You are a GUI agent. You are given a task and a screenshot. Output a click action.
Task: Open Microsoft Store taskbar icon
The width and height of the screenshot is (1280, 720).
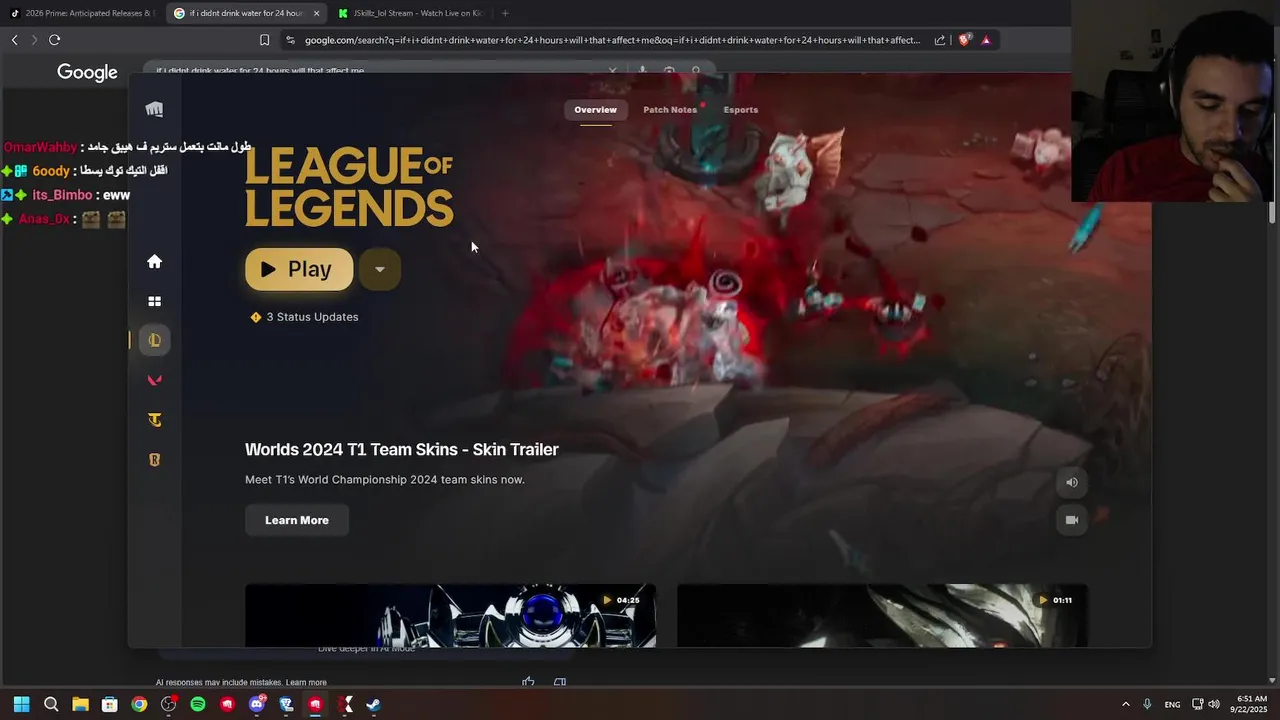(x=110, y=704)
